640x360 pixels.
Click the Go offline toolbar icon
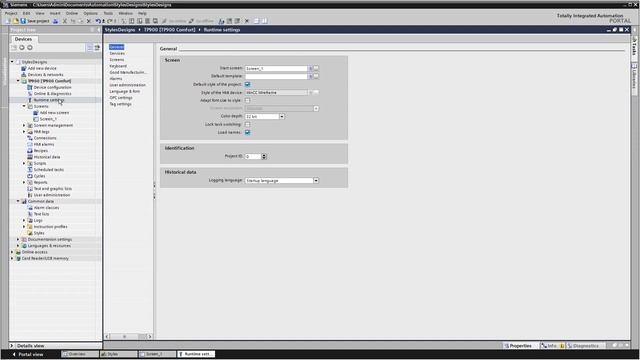pyautogui.click(x=201, y=21)
